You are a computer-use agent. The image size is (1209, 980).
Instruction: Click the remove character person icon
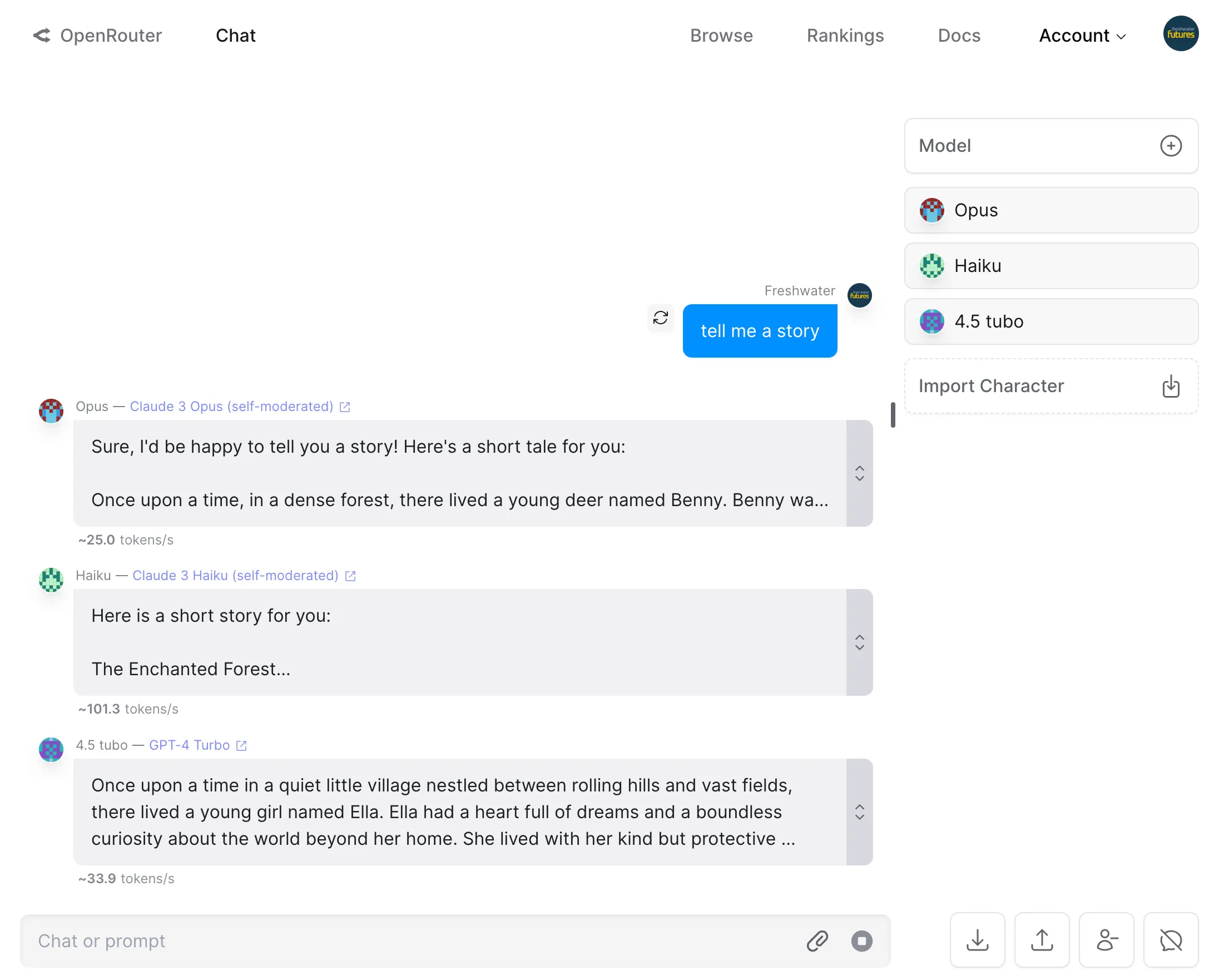[1106, 940]
